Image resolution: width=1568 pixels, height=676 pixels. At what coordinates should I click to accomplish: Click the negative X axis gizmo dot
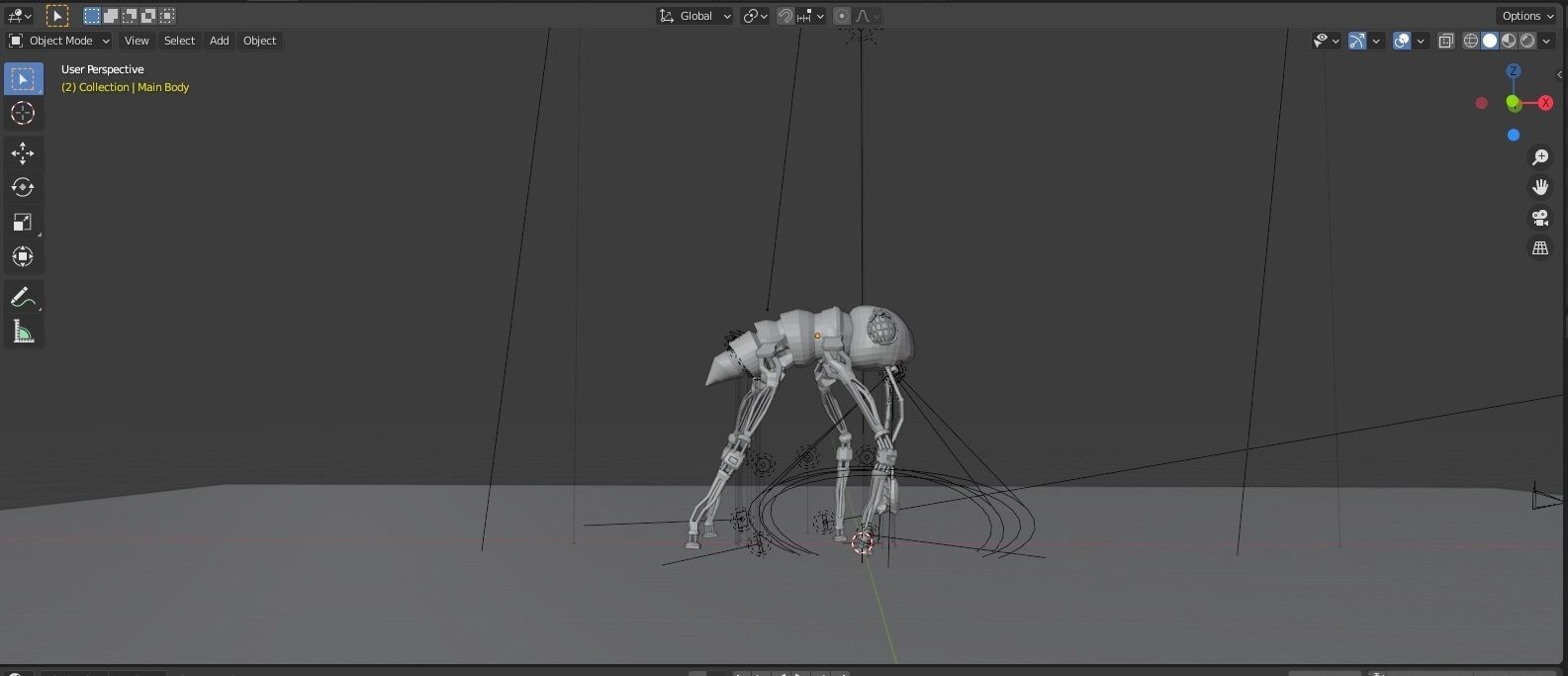(x=1481, y=103)
